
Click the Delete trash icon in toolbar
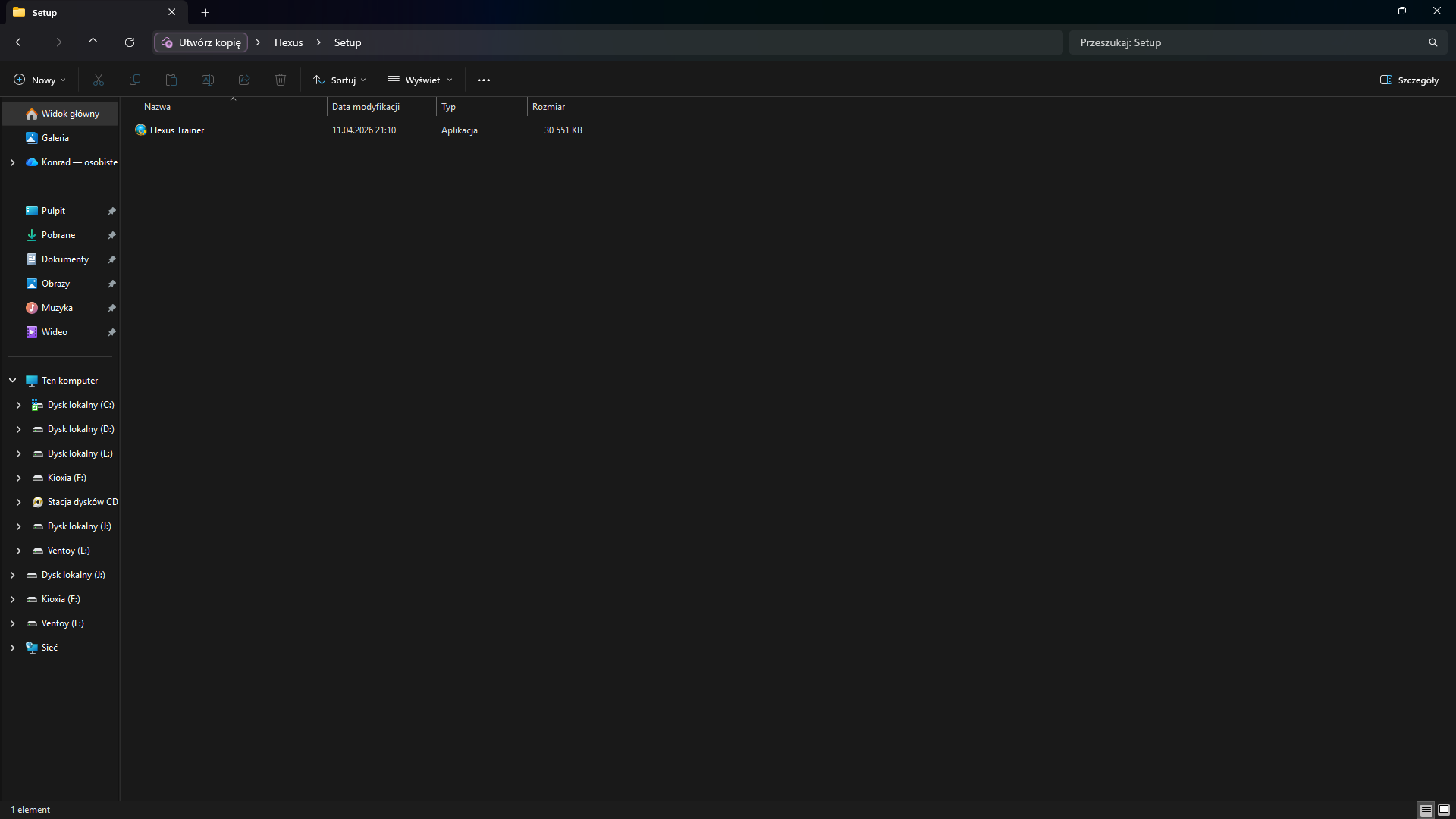[281, 80]
